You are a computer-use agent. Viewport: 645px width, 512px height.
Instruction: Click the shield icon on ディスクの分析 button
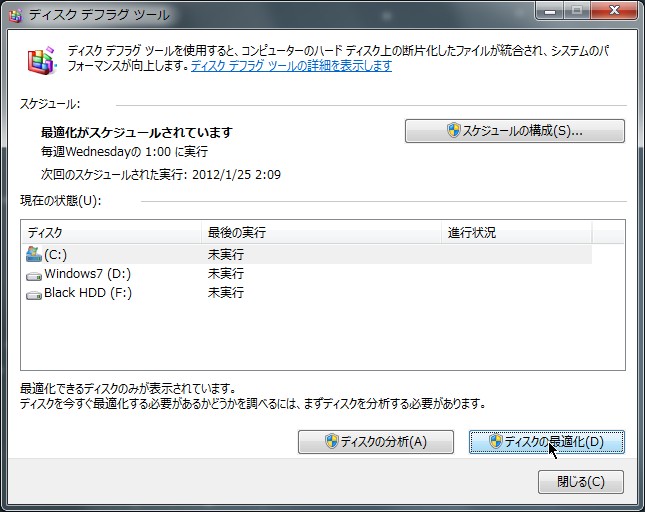[333, 442]
